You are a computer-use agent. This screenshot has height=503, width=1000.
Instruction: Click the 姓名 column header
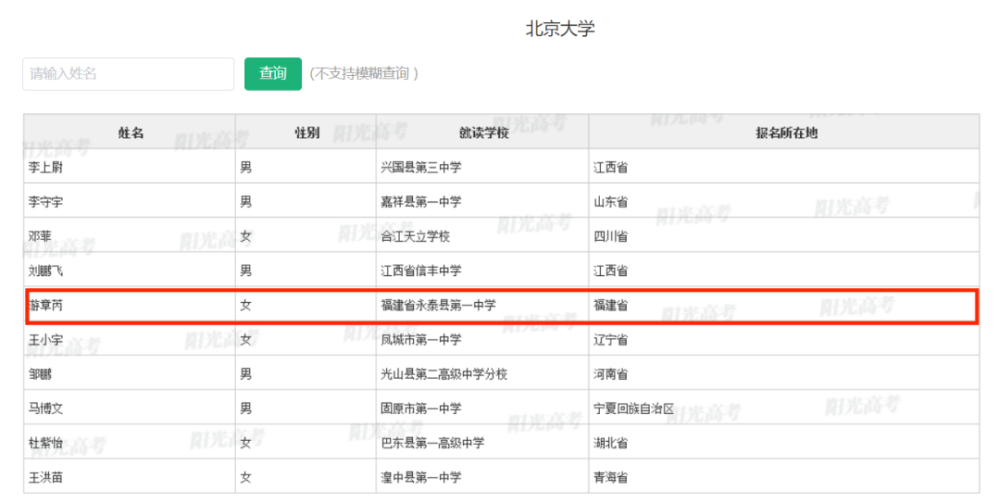pos(131,133)
